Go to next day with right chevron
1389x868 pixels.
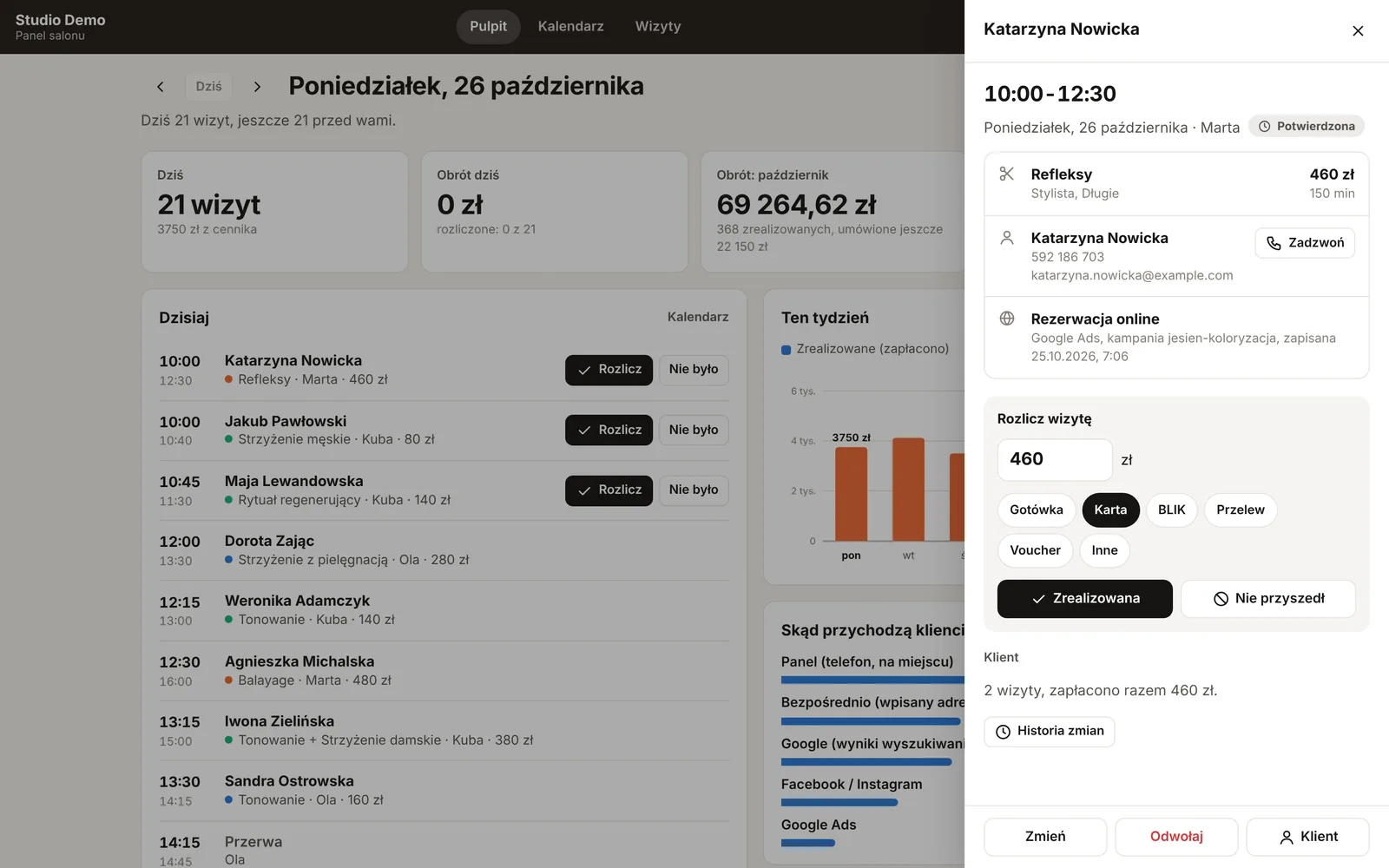coord(257,87)
